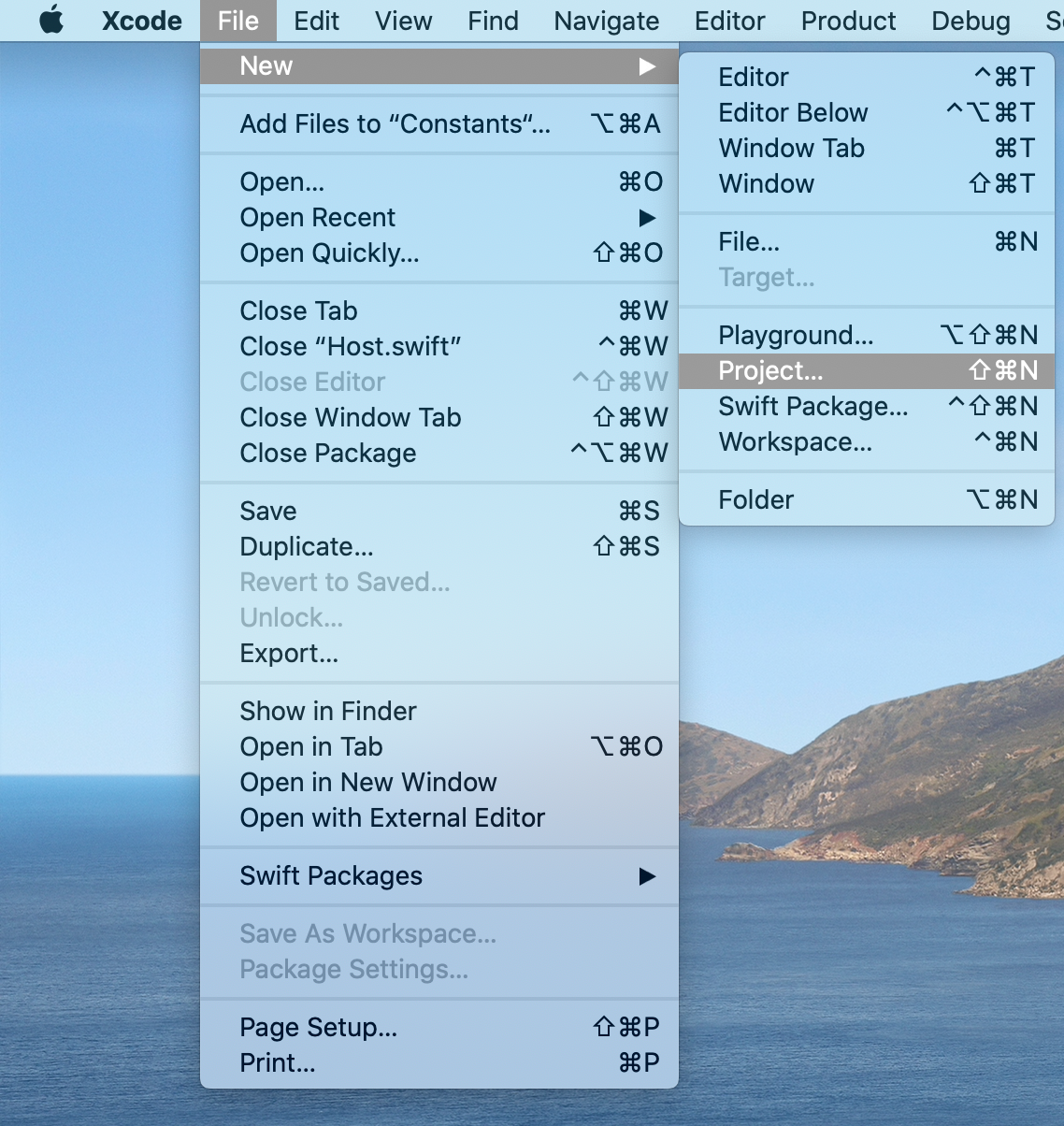Screen dimensions: 1064x1126
Task: Choose Close Package
Action: point(439,454)
